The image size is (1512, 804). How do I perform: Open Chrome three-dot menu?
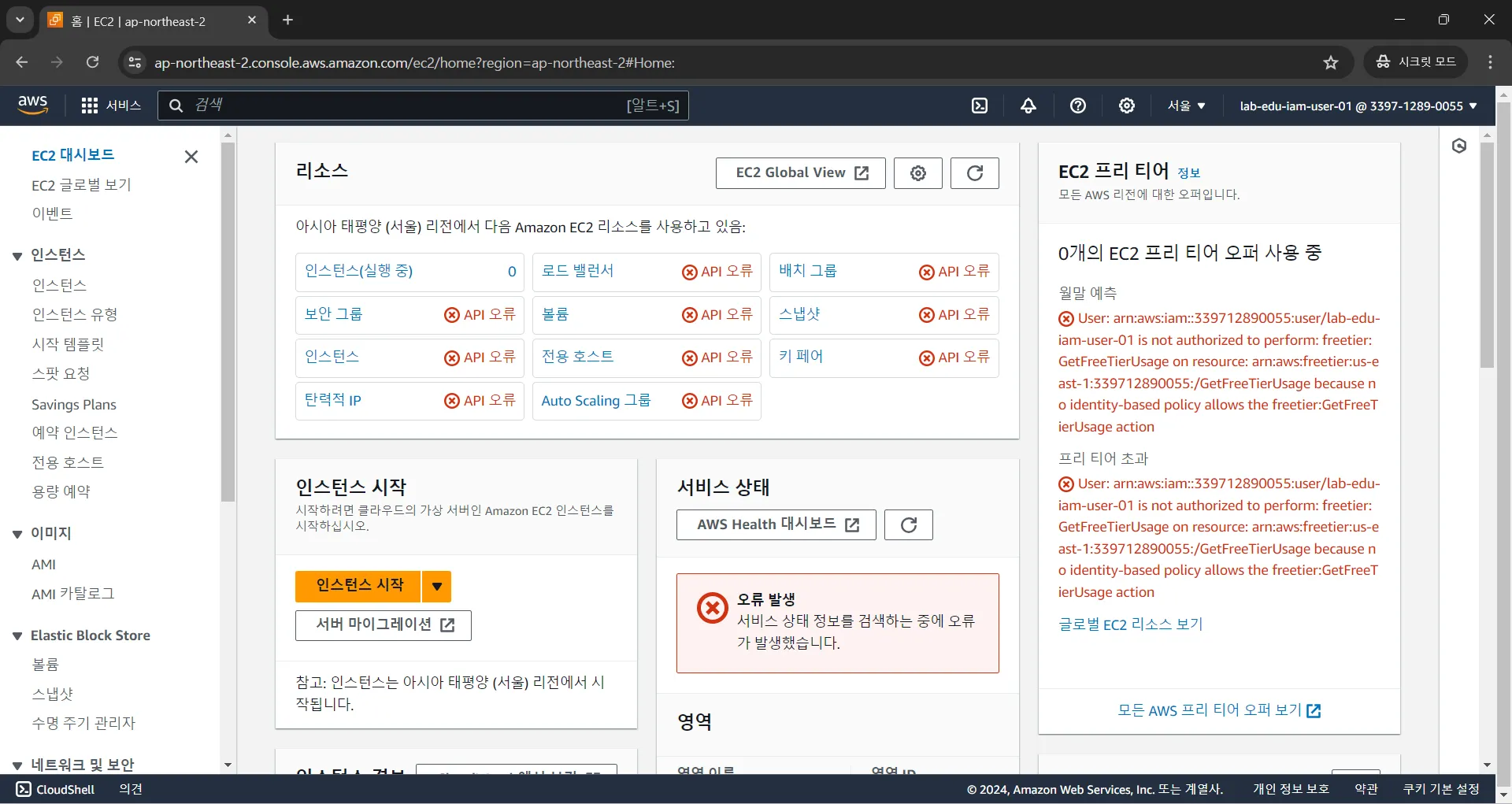coord(1490,62)
